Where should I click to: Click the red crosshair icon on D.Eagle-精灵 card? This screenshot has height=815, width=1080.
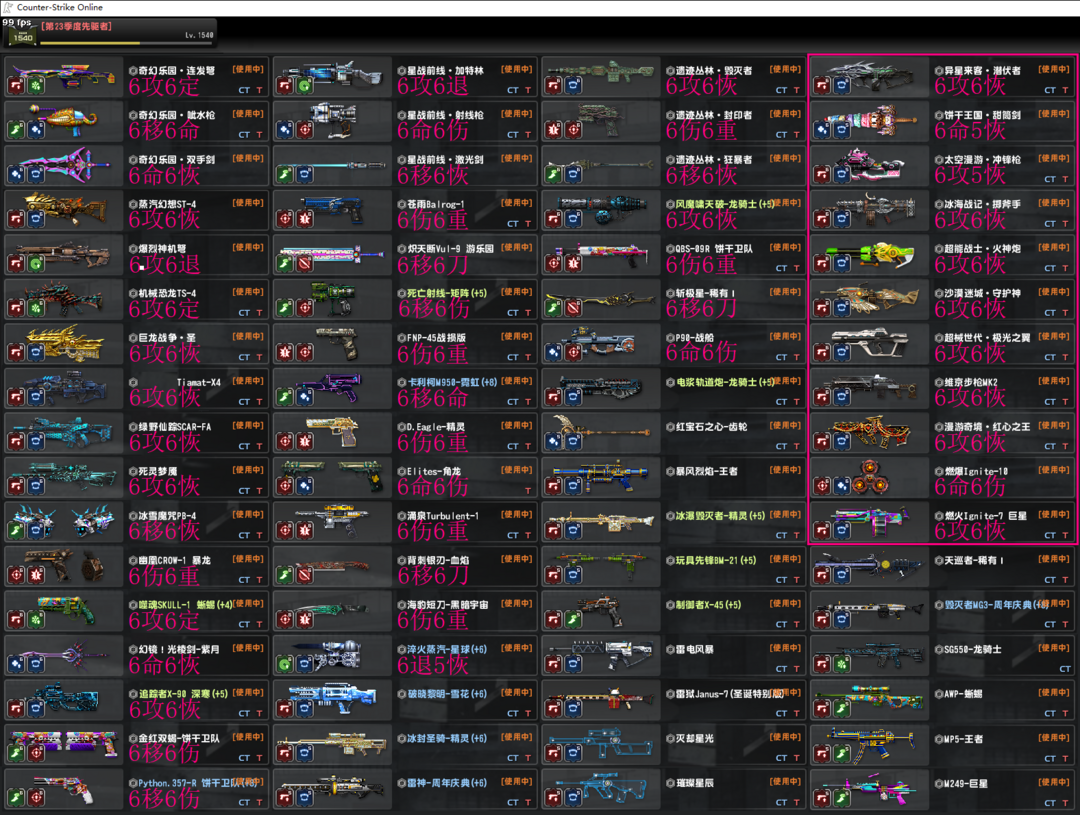point(284,442)
